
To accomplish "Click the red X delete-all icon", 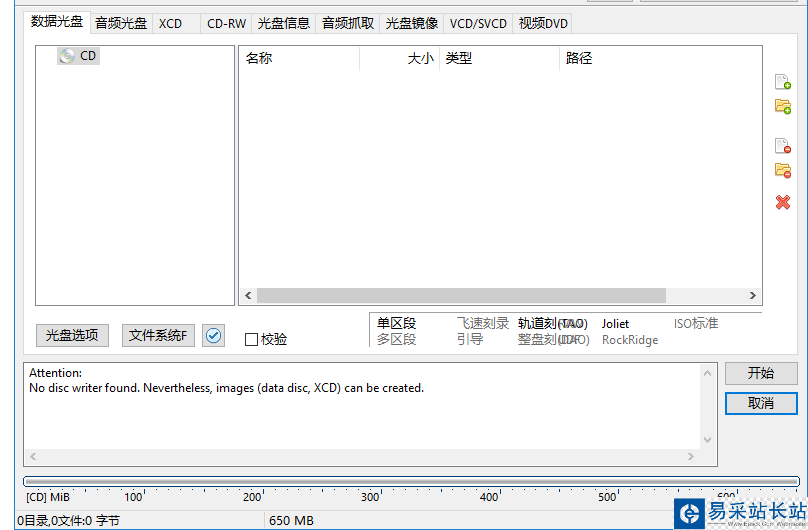I will [x=783, y=202].
